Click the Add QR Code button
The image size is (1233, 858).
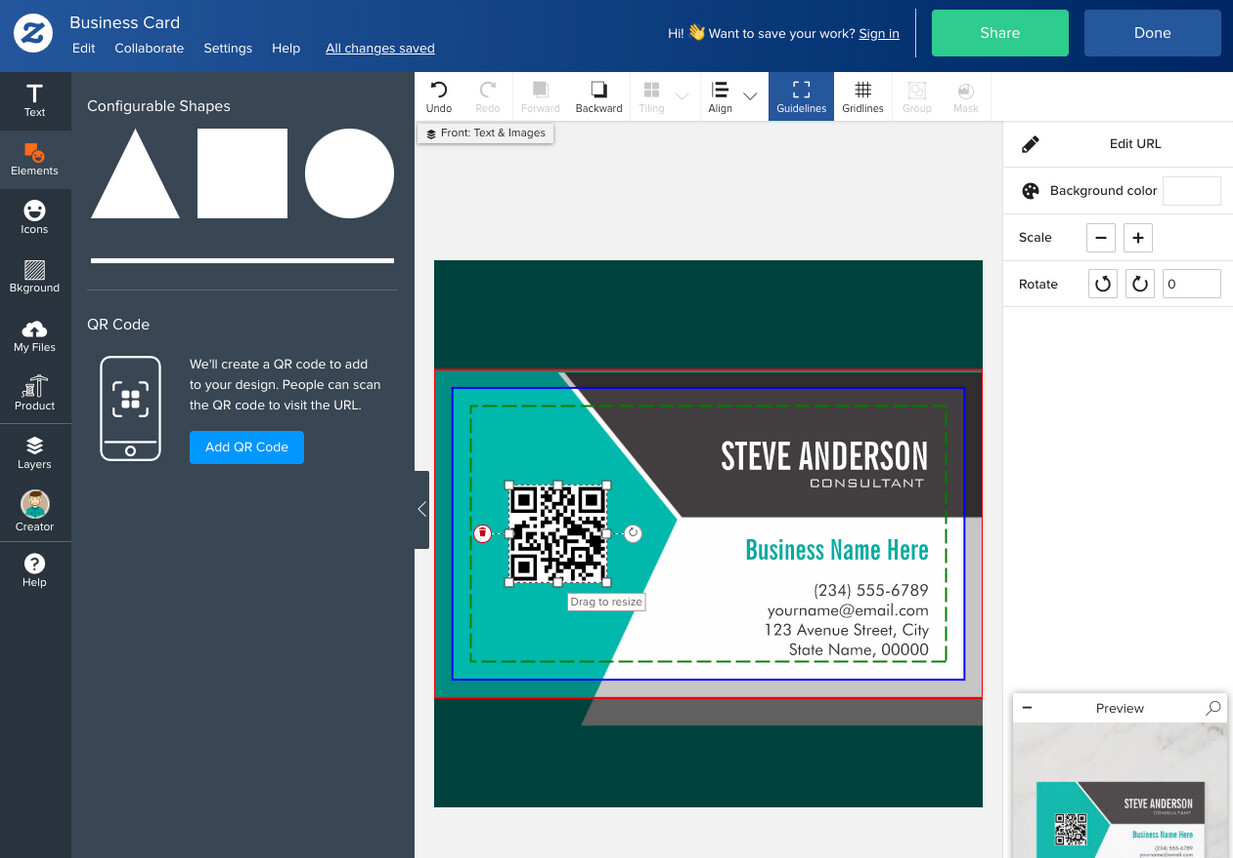pyautogui.click(x=247, y=447)
